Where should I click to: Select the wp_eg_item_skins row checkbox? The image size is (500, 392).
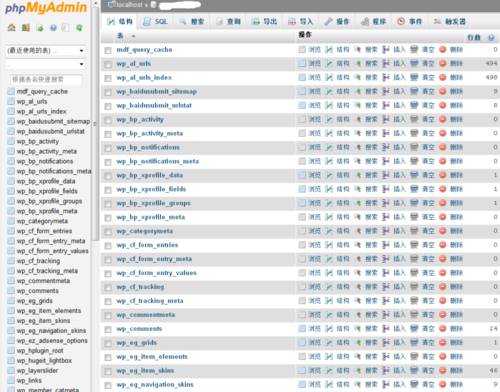pyautogui.click(x=108, y=371)
